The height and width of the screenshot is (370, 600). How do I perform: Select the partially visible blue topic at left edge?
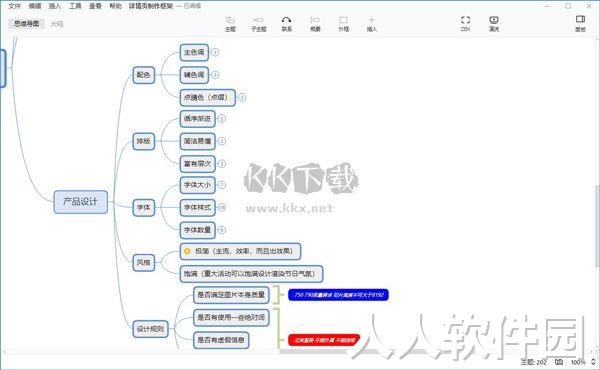tap(3, 68)
